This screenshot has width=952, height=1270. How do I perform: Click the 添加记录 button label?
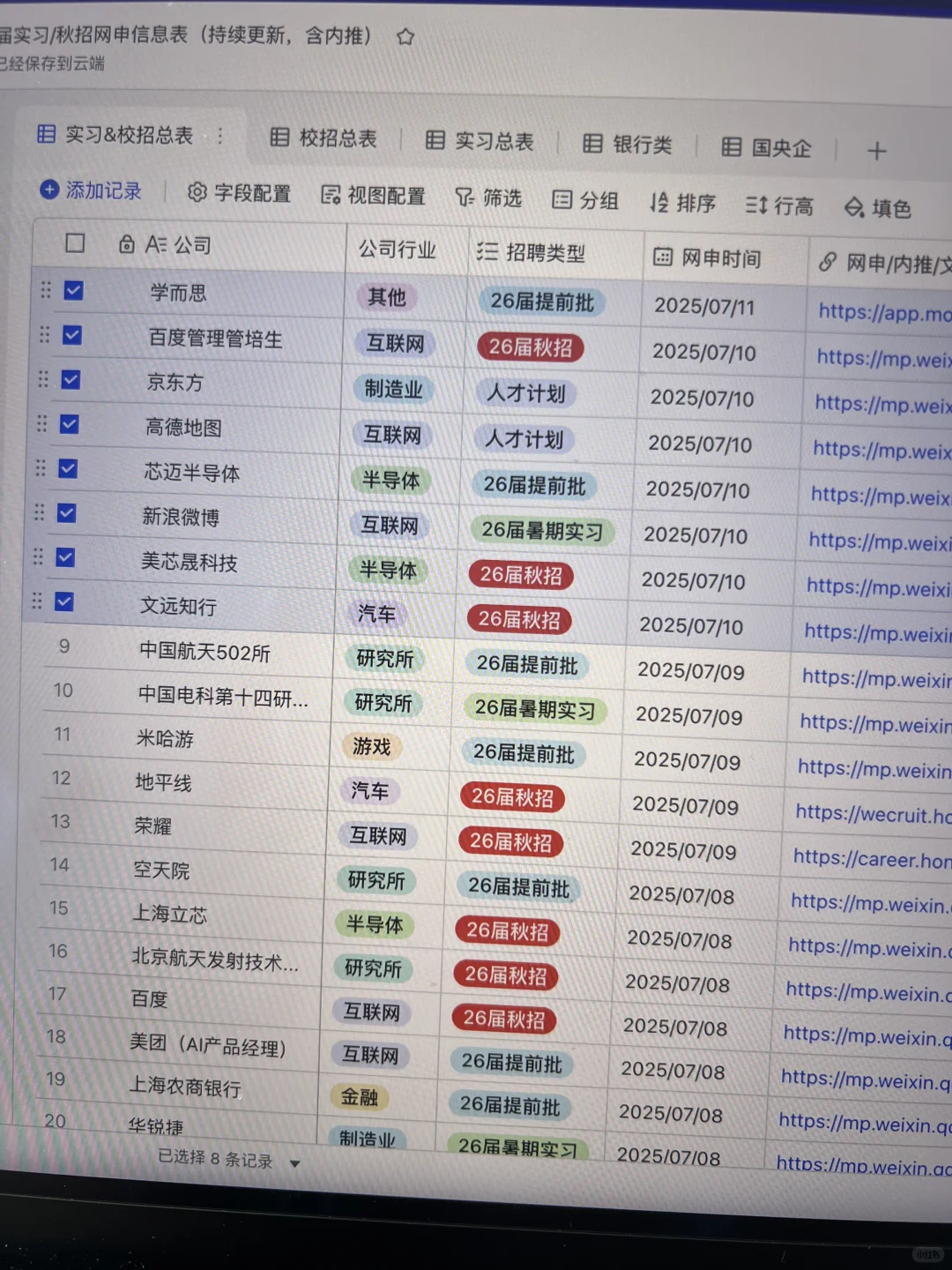pos(103,190)
